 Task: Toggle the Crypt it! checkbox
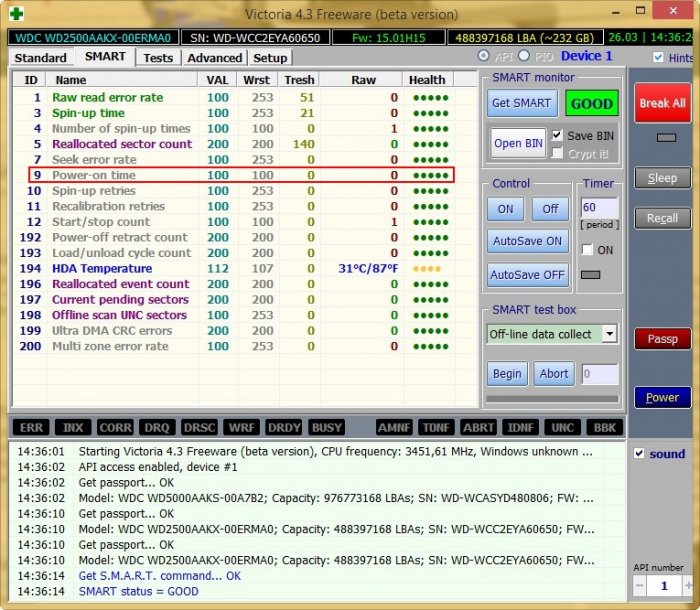(557, 153)
